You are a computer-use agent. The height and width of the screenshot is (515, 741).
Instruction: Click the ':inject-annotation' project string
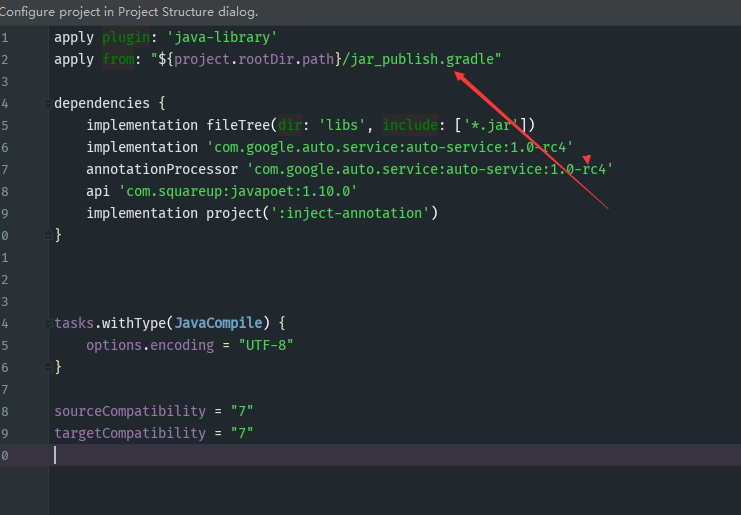[350, 213]
